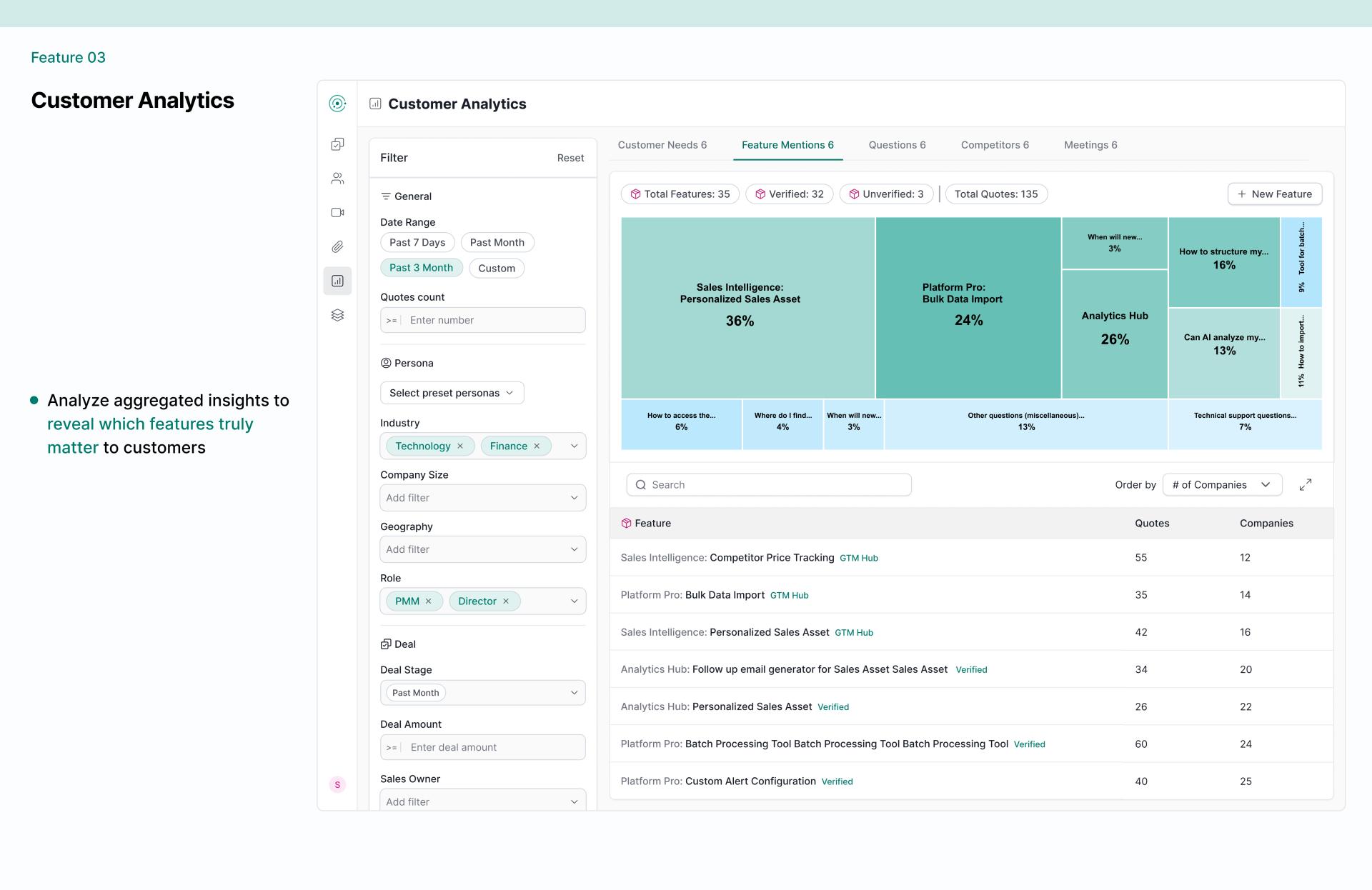Click the app logo icon in sidebar
This screenshot has height=890, width=1372.
click(x=337, y=104)
